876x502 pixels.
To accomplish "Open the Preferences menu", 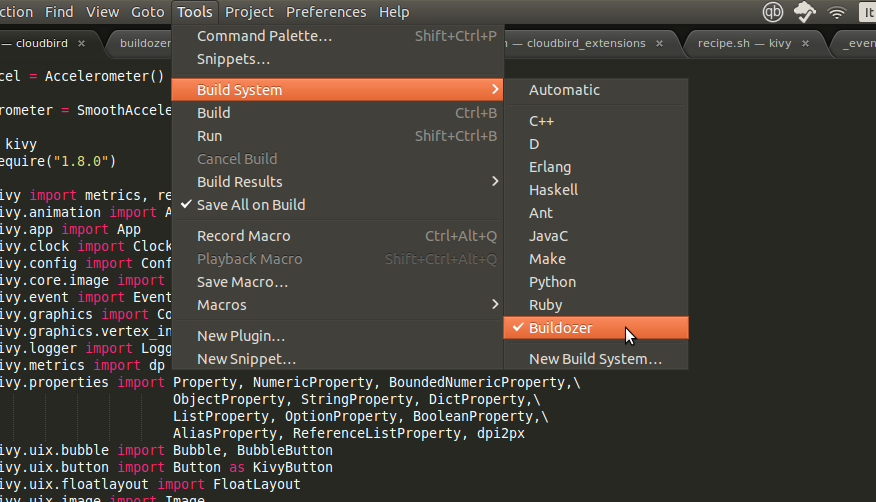I will 326,12.
